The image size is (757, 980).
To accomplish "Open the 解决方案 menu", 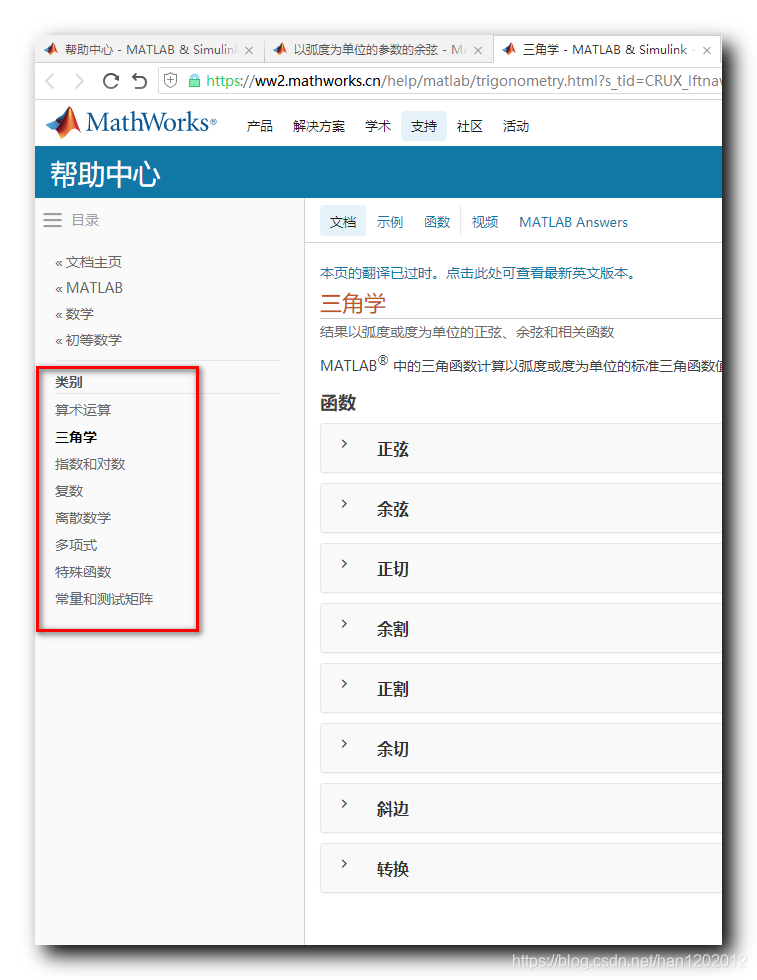I will pos(319,126).
